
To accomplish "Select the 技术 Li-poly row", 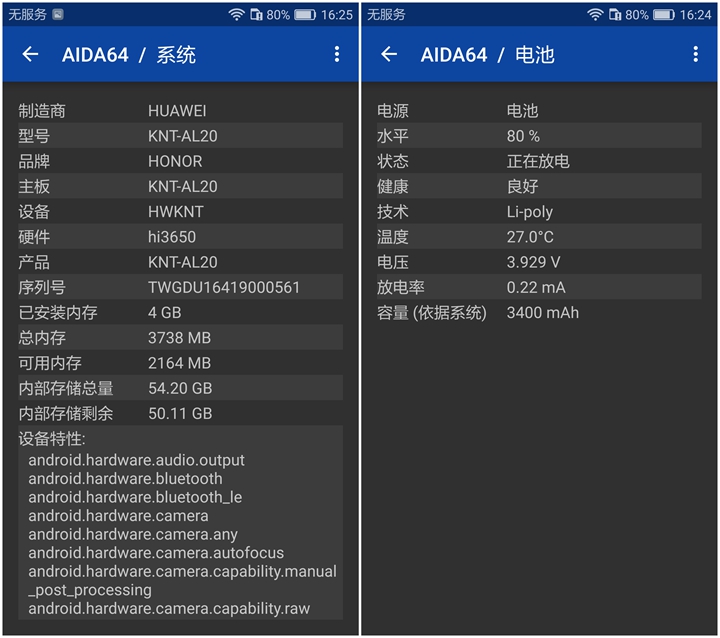I will pyautogui.click(x=539, y=211).
